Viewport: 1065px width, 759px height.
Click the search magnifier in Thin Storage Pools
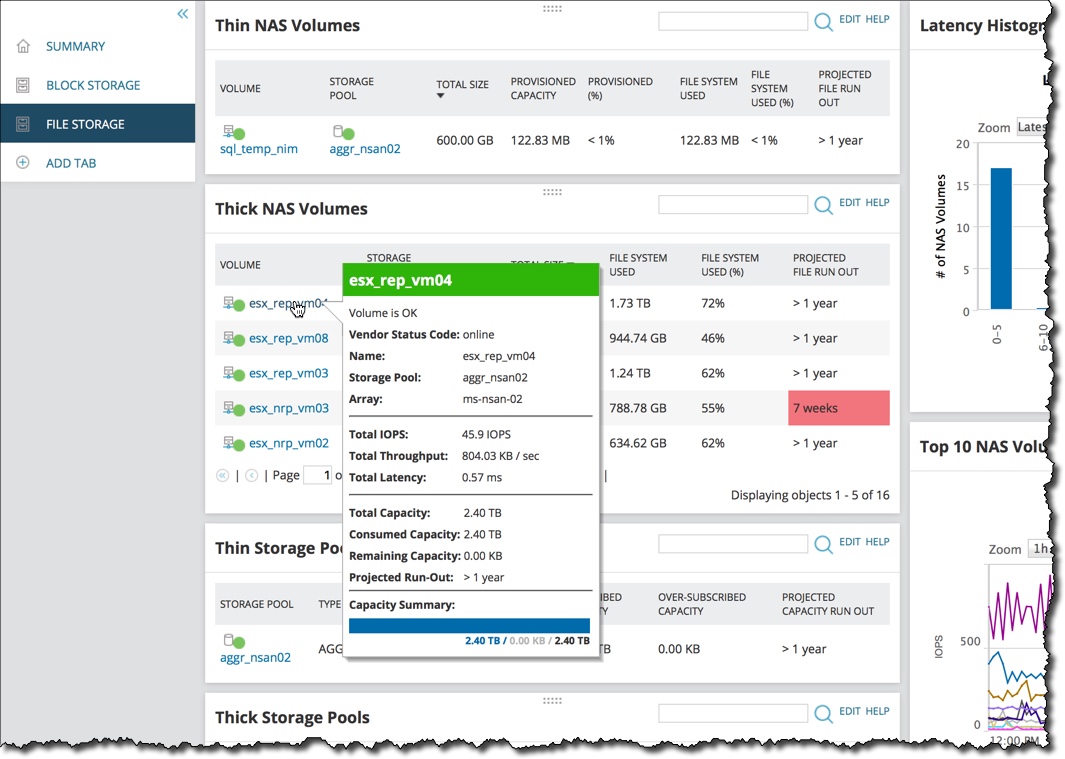click(823, 544)
